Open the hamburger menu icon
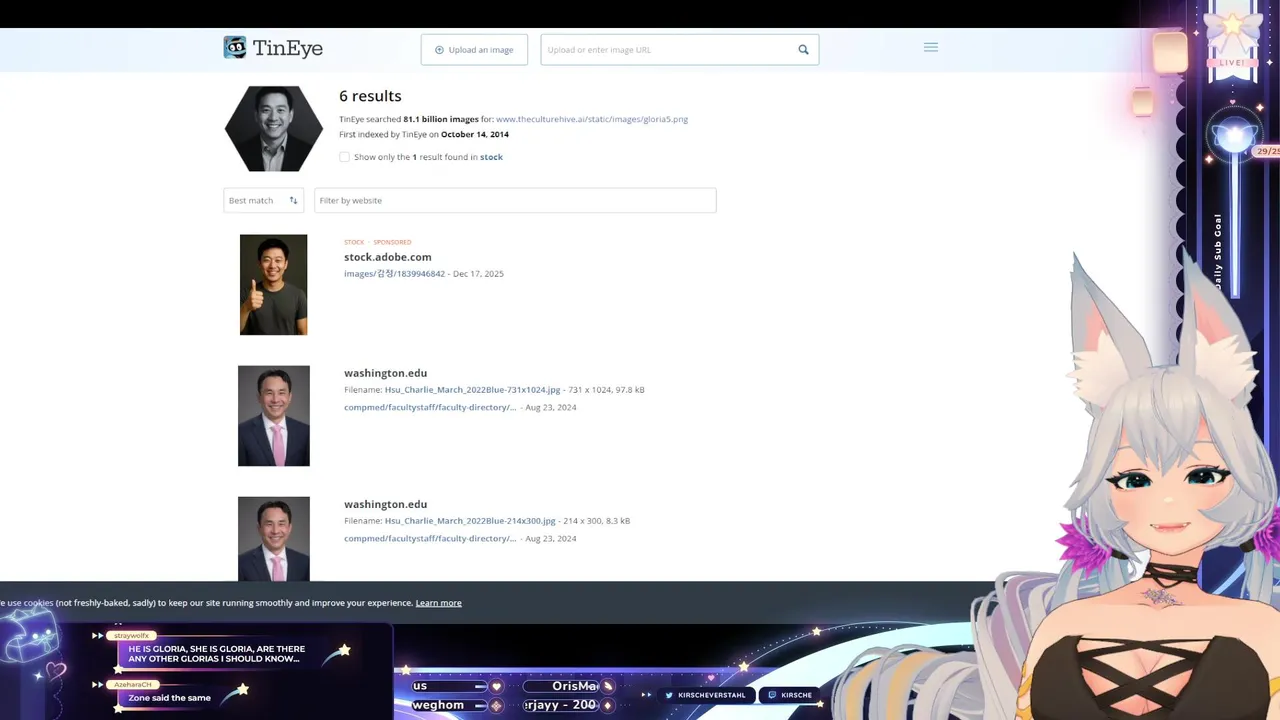The width and height of the screenshot is (1280, 720). click(931, 47)
